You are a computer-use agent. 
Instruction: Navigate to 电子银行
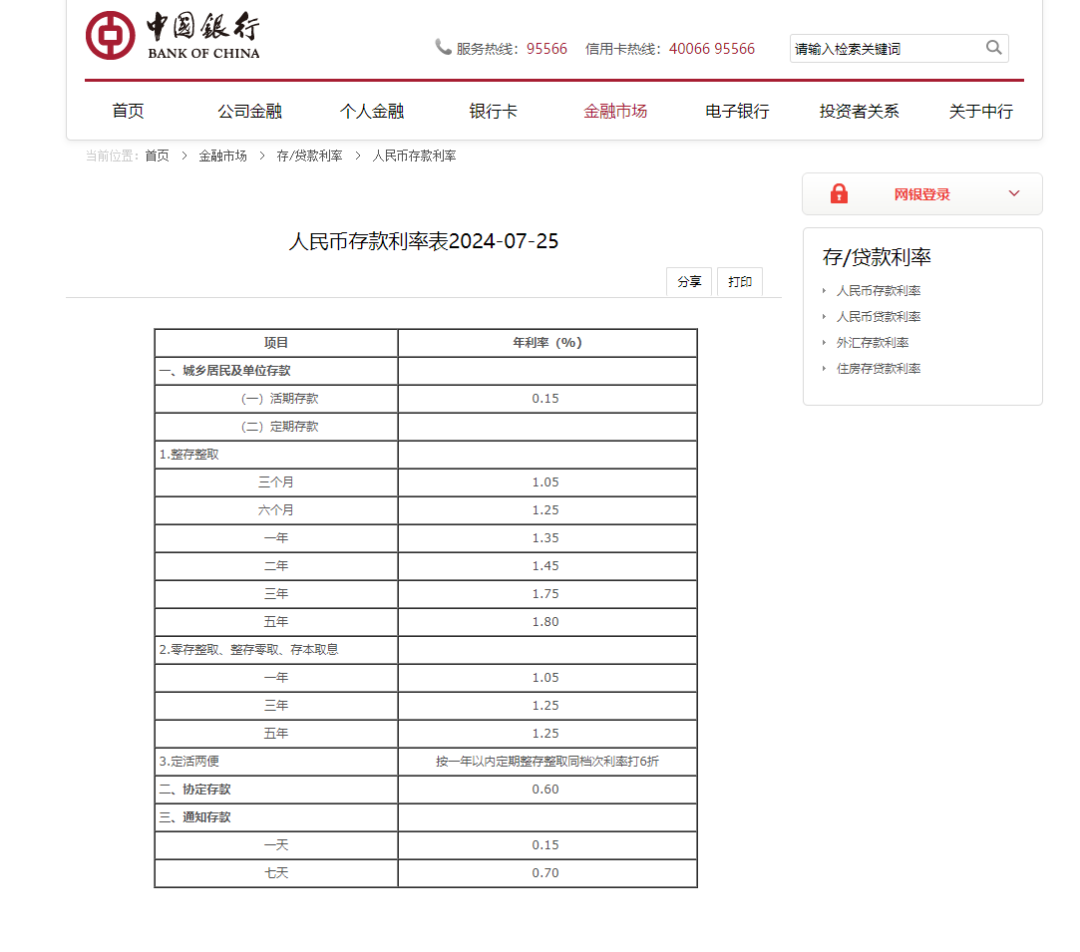737,111
